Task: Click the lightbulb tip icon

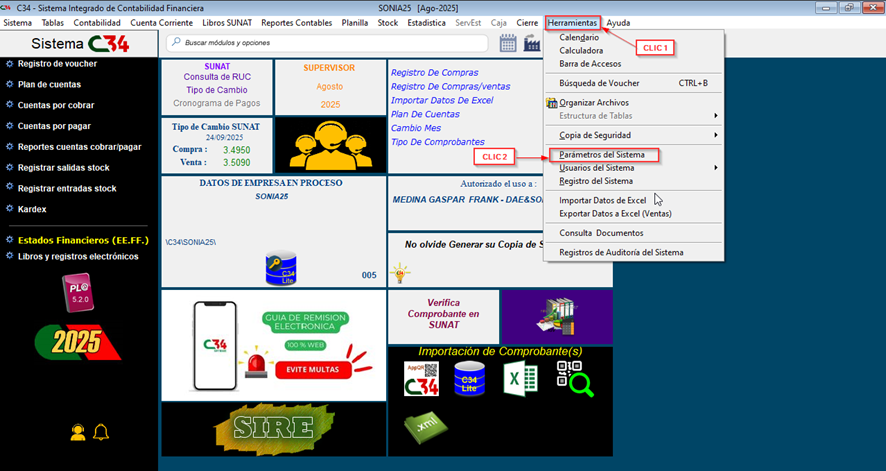Action: tap(401, 272)
